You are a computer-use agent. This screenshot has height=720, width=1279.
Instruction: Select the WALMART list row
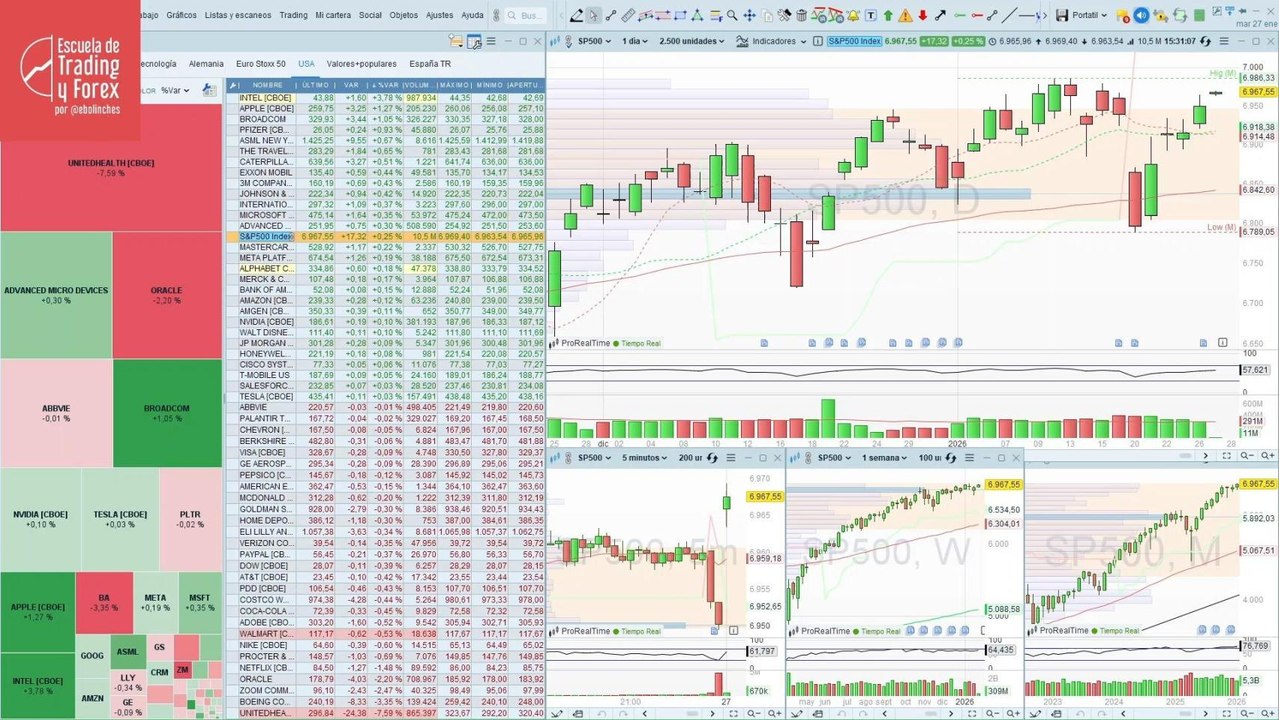385,634
